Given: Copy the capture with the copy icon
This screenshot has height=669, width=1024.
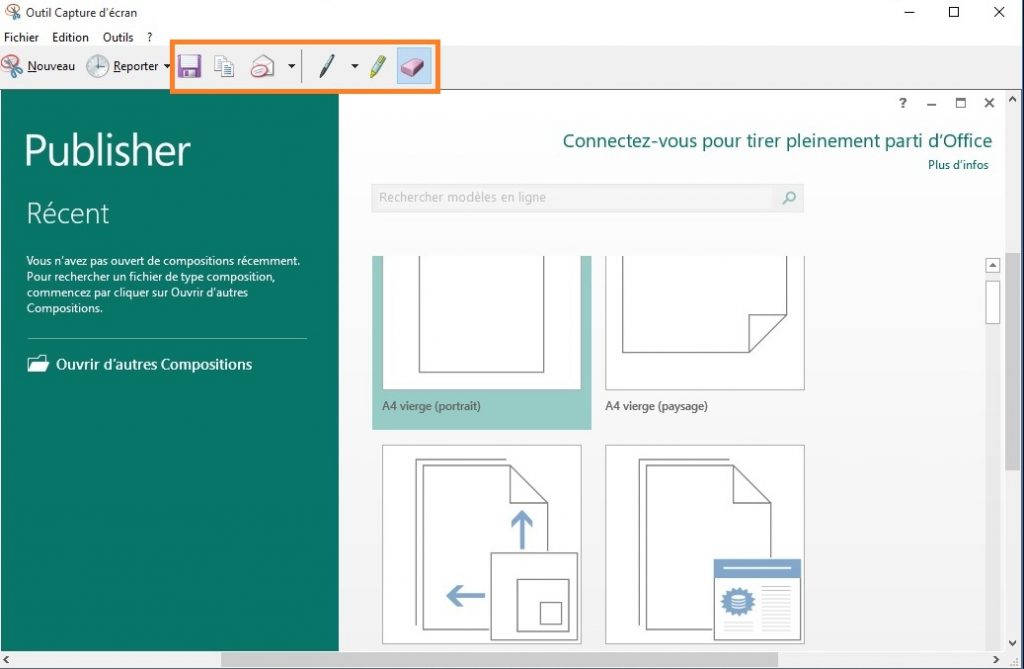Looking at the screenshot, I should (224, 66).
